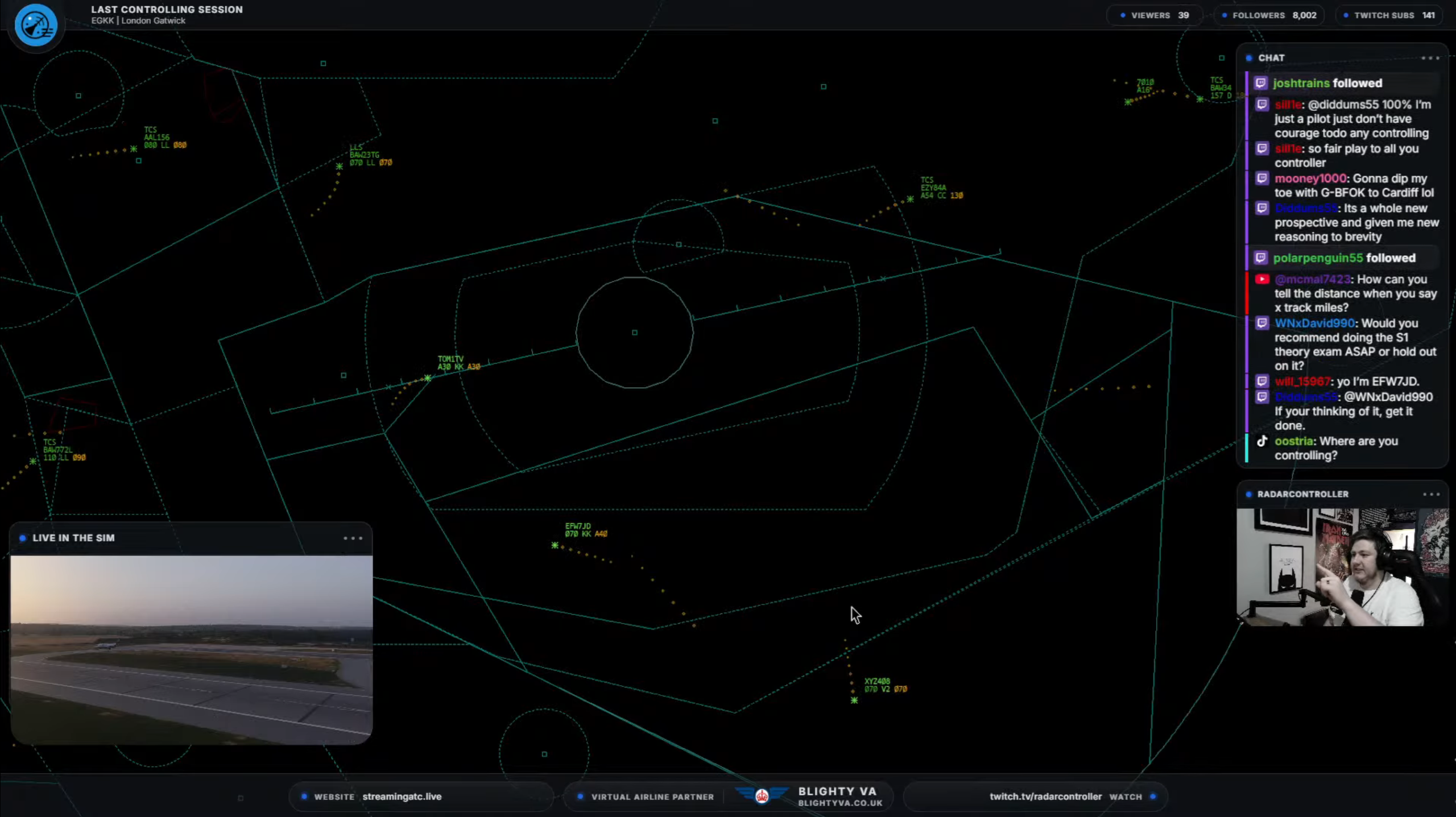Click the YouTube icon beside @mcmal7423 message
Viewport: 1456px width, 817px height.
[1262, 279]
